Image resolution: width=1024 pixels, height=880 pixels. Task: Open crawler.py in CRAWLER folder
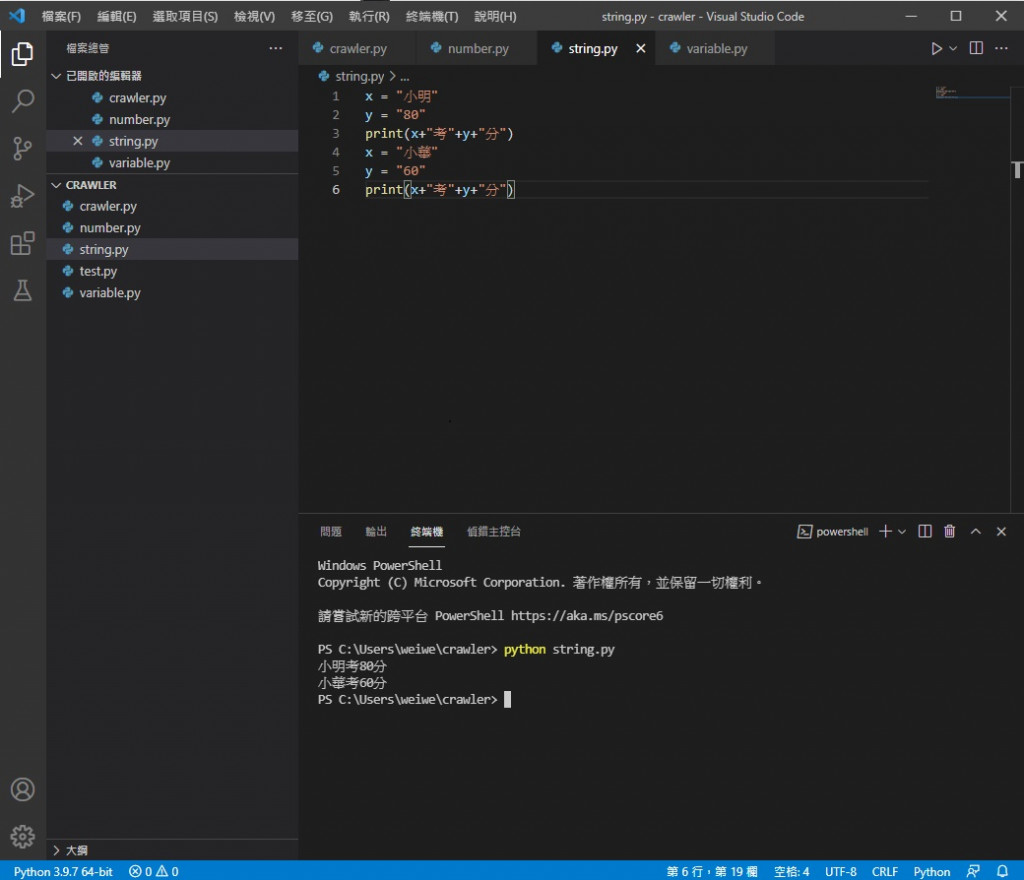(x=172, y=206)
